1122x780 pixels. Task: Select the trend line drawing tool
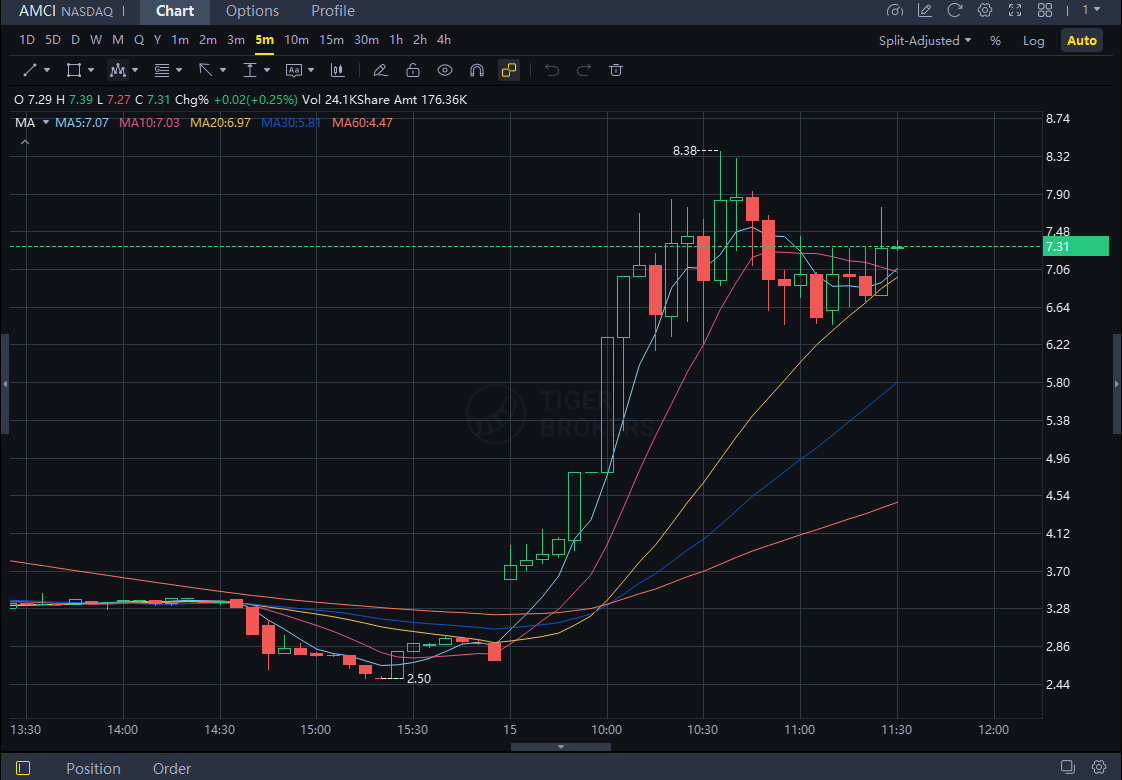29,70
